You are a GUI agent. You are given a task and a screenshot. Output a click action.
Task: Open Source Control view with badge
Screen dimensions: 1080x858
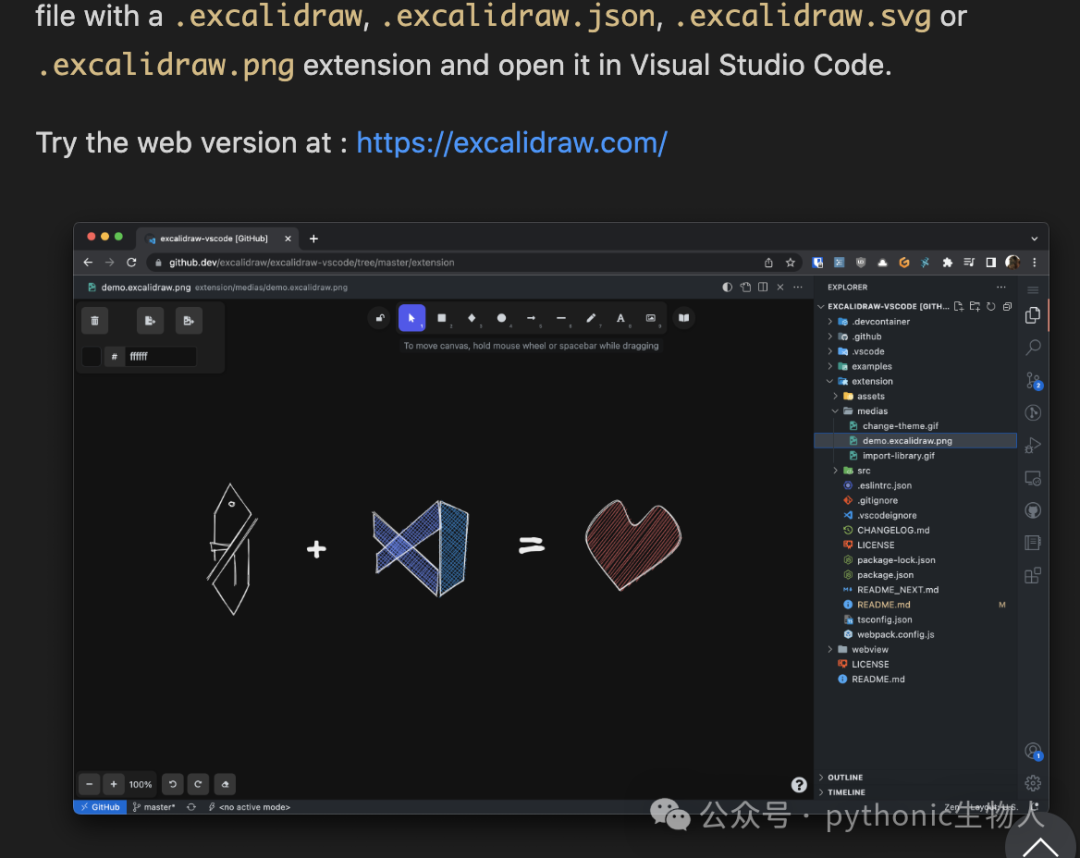[x=1033, y=380]
